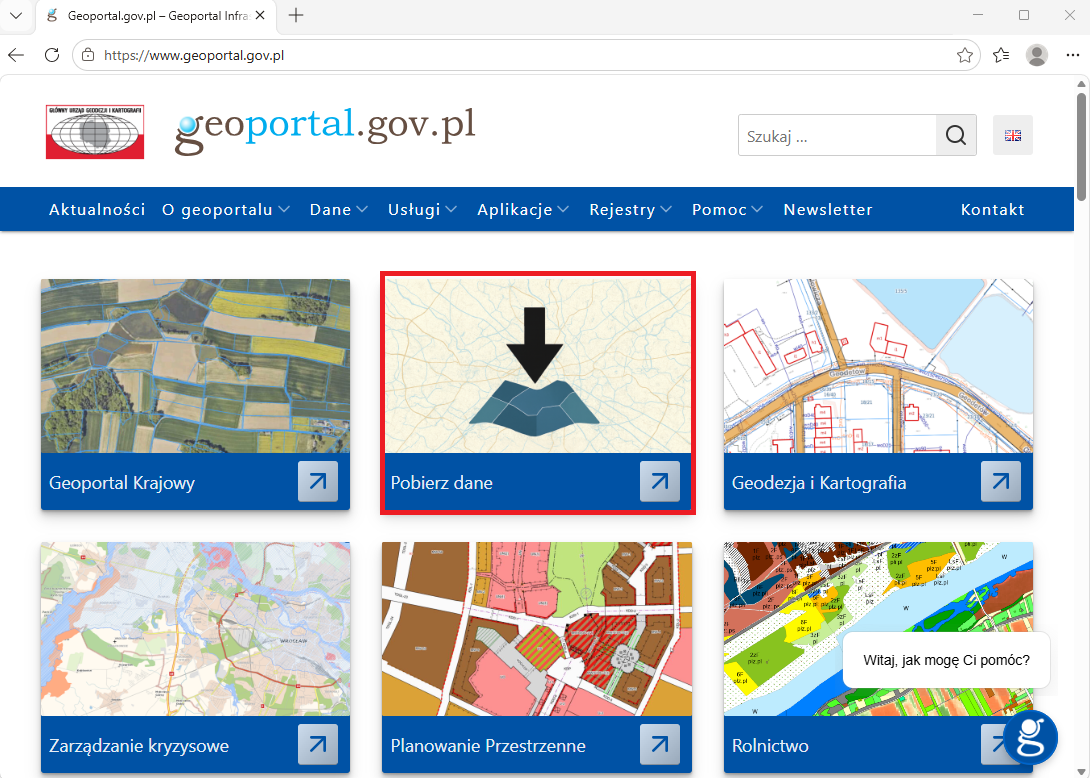The width and height of the screenshot is (1090, 778).
Task: Add page to favorites star icon
Action: (964, 55)
